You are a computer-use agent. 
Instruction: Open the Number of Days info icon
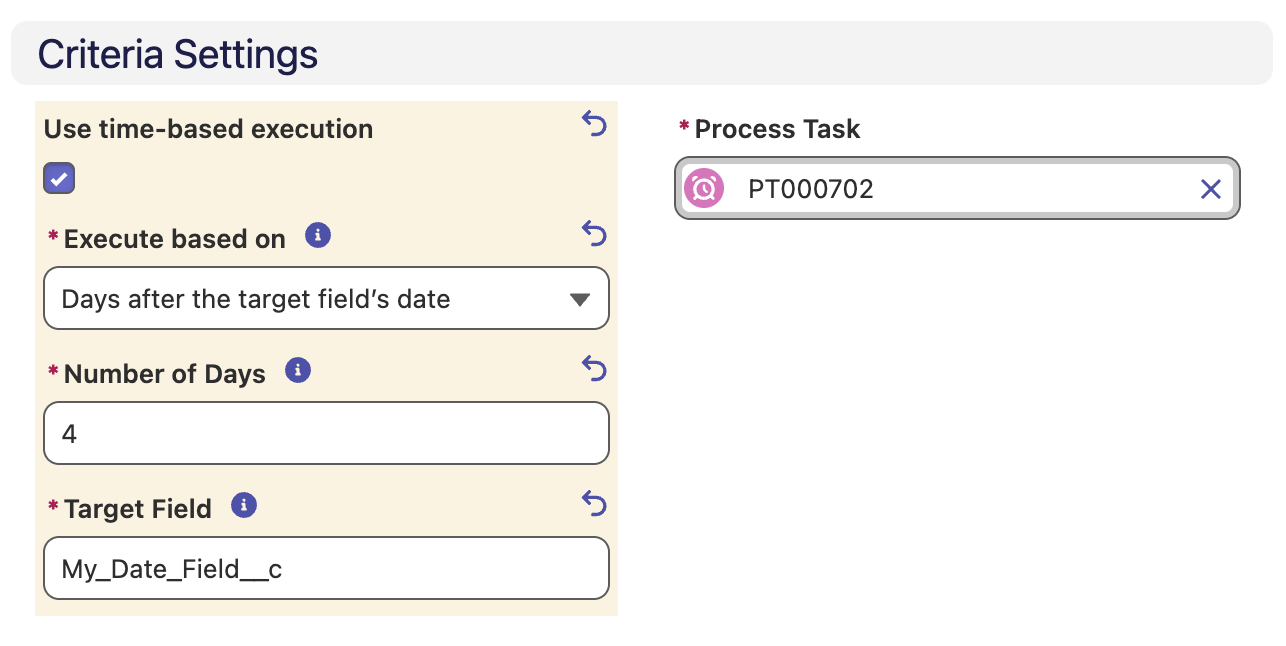(x=298, y=371)
